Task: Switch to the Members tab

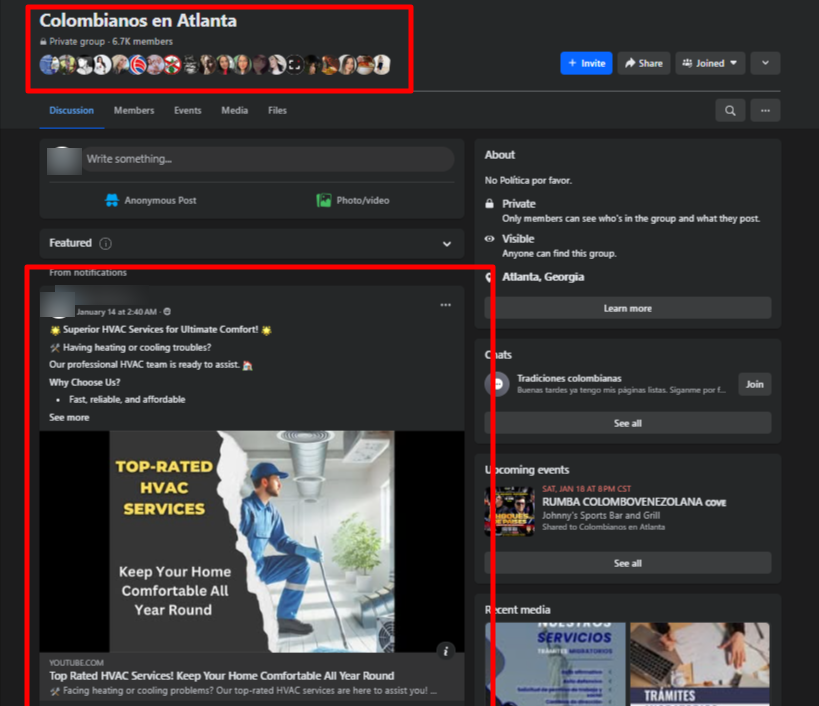Action: coord(134,111)
